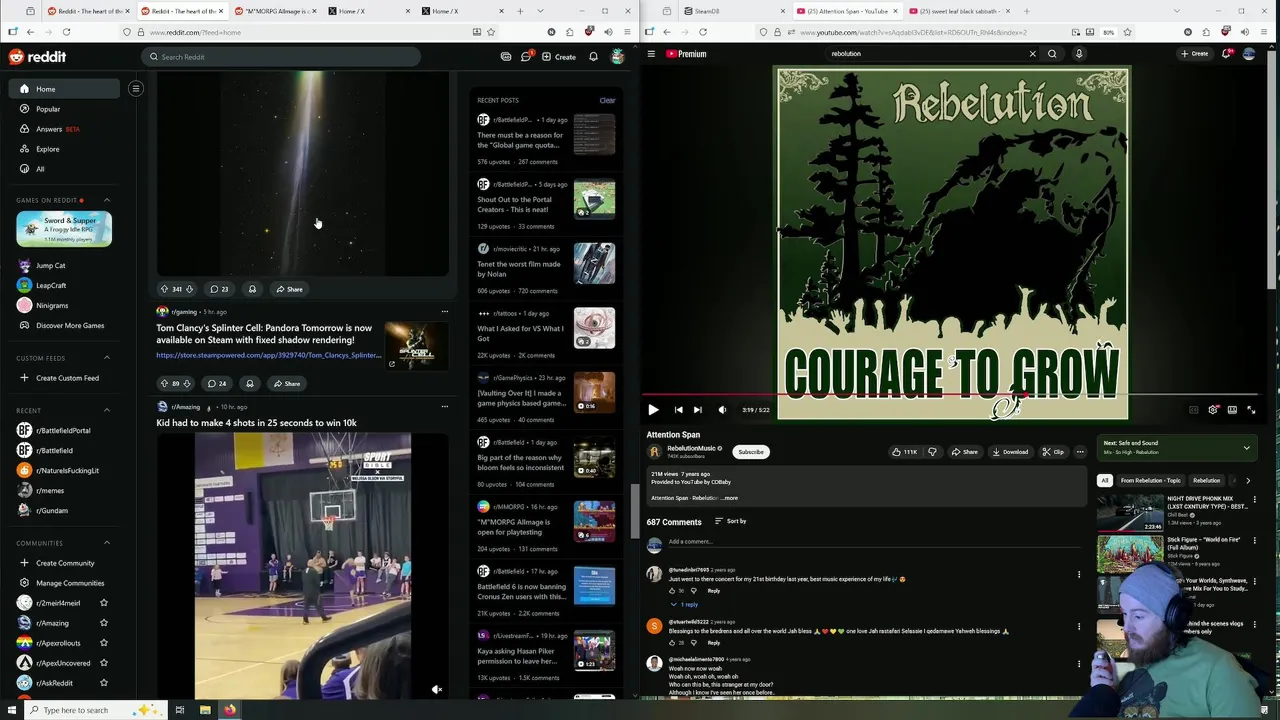The width and height of the screenshot is (1280, 720).
Task: Upvote the post with 341 votes
Action: pos(164,289)
